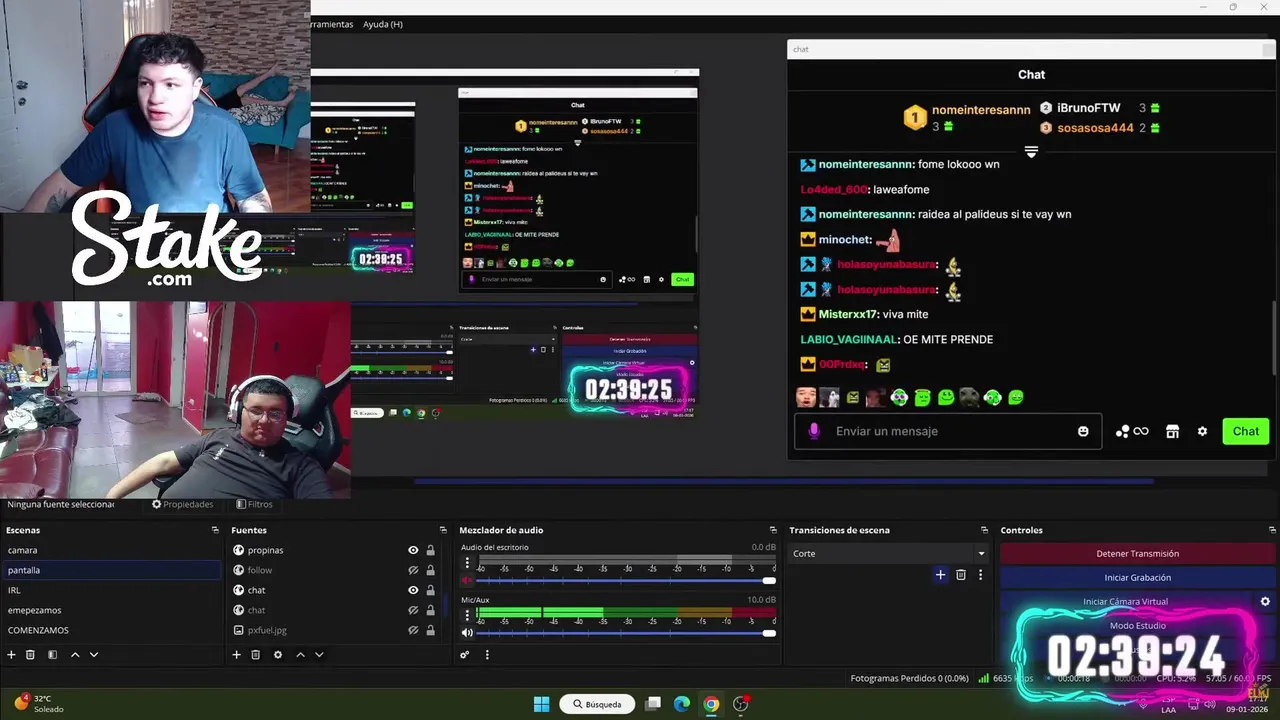Screen dimensions: 1280x720
Task: Mute the Mic/Aux speaker icon
Action: click(x=466, y=633)
